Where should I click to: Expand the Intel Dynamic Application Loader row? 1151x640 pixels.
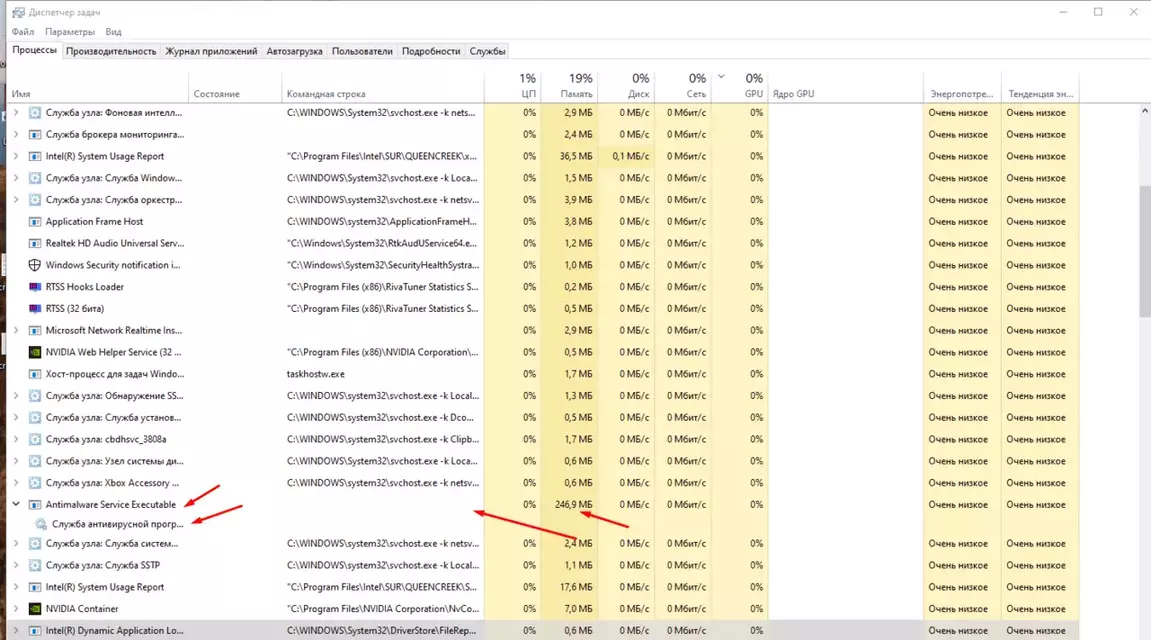pos(16,630)
